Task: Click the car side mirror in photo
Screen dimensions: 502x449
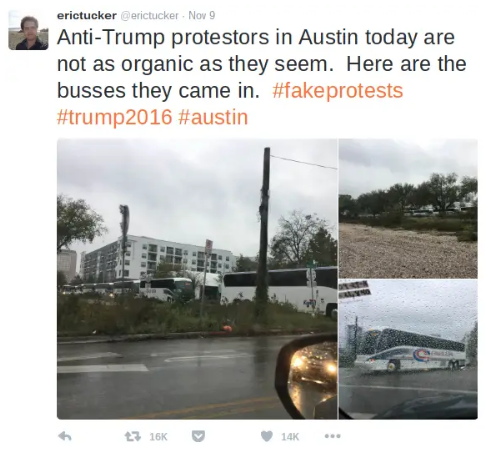Action: tap(306, 376)
